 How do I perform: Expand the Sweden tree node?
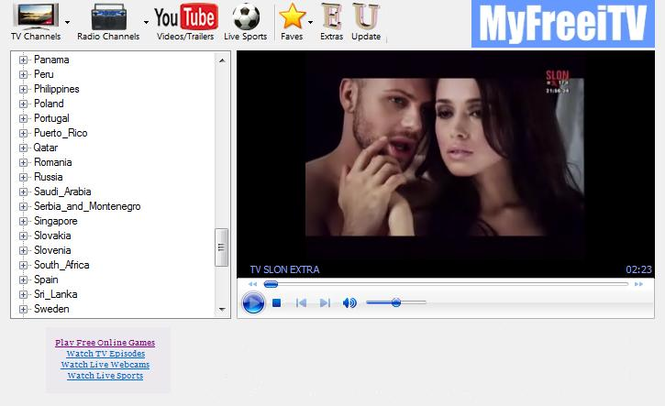pyautogui.click(x=23, y=309)
